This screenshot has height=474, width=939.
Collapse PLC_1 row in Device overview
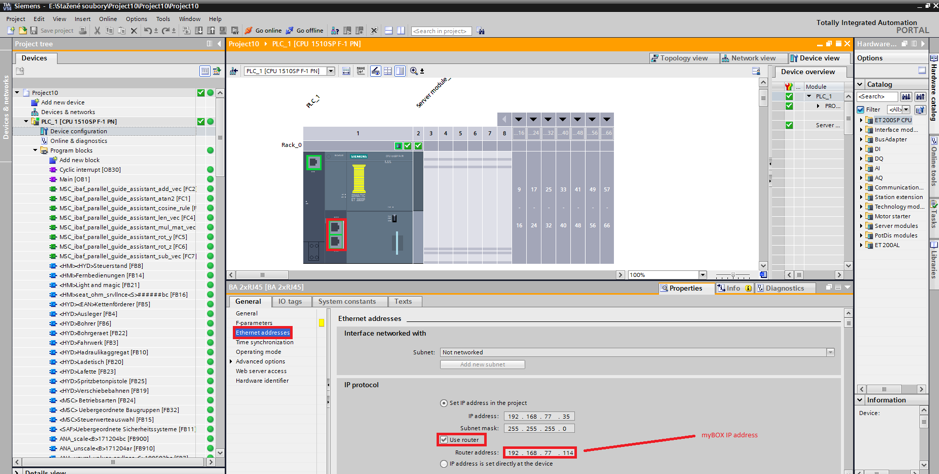click(809, 96)
